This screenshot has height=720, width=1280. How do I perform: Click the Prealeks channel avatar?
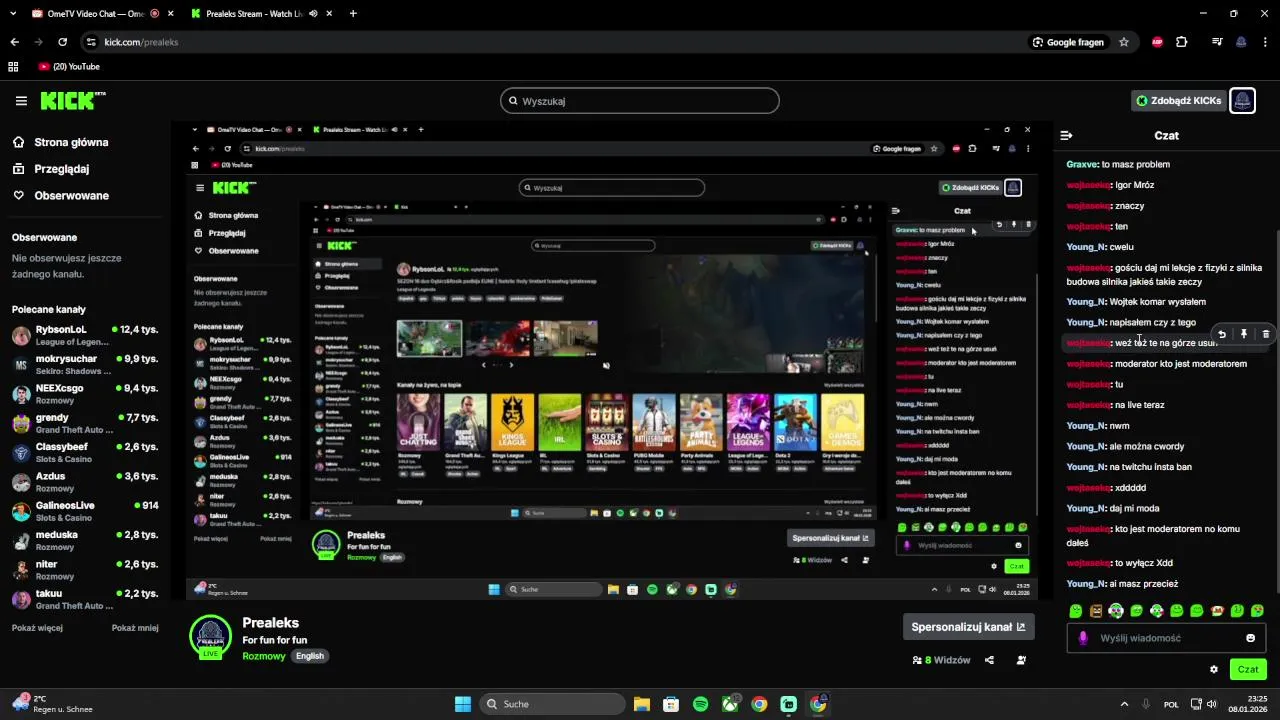coord(210,637)
